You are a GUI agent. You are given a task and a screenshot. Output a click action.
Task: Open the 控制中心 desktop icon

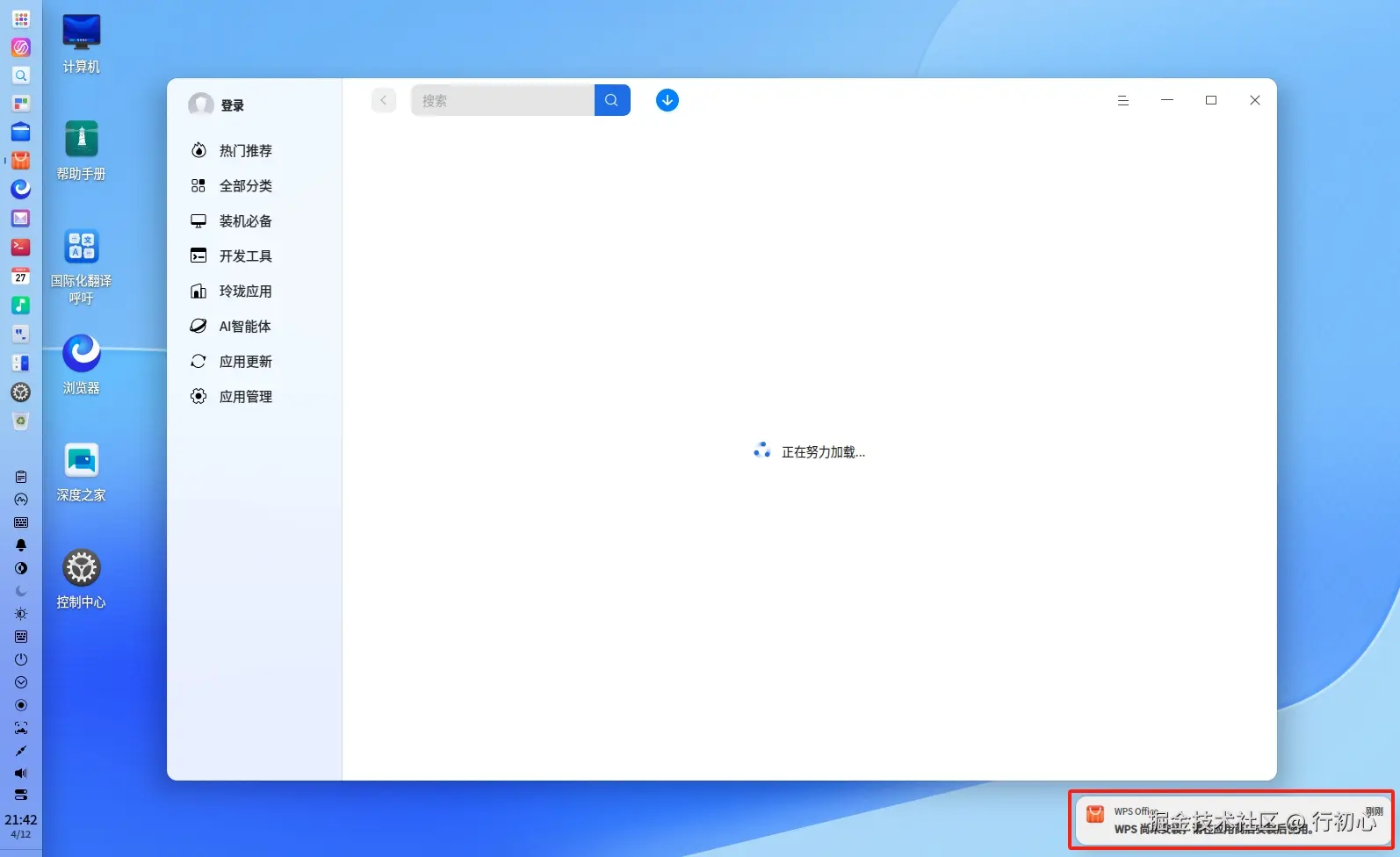tap(82, 580)
